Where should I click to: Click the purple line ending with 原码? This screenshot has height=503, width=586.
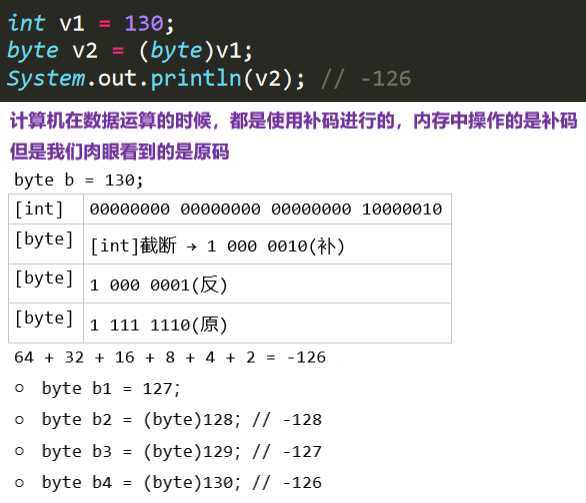coord(120,151)
